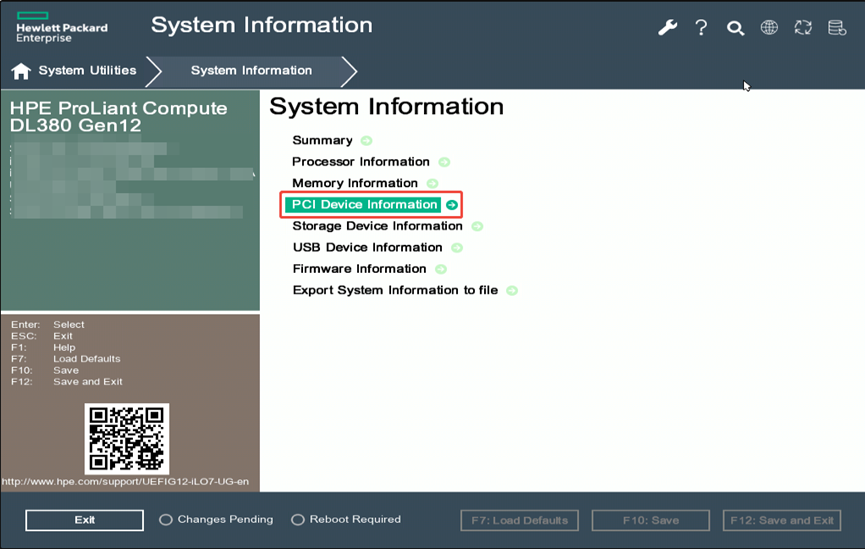Open help with the question mark icon
Image resolution: width=865 pixels, height=549 pixels.
pos(701,28)
